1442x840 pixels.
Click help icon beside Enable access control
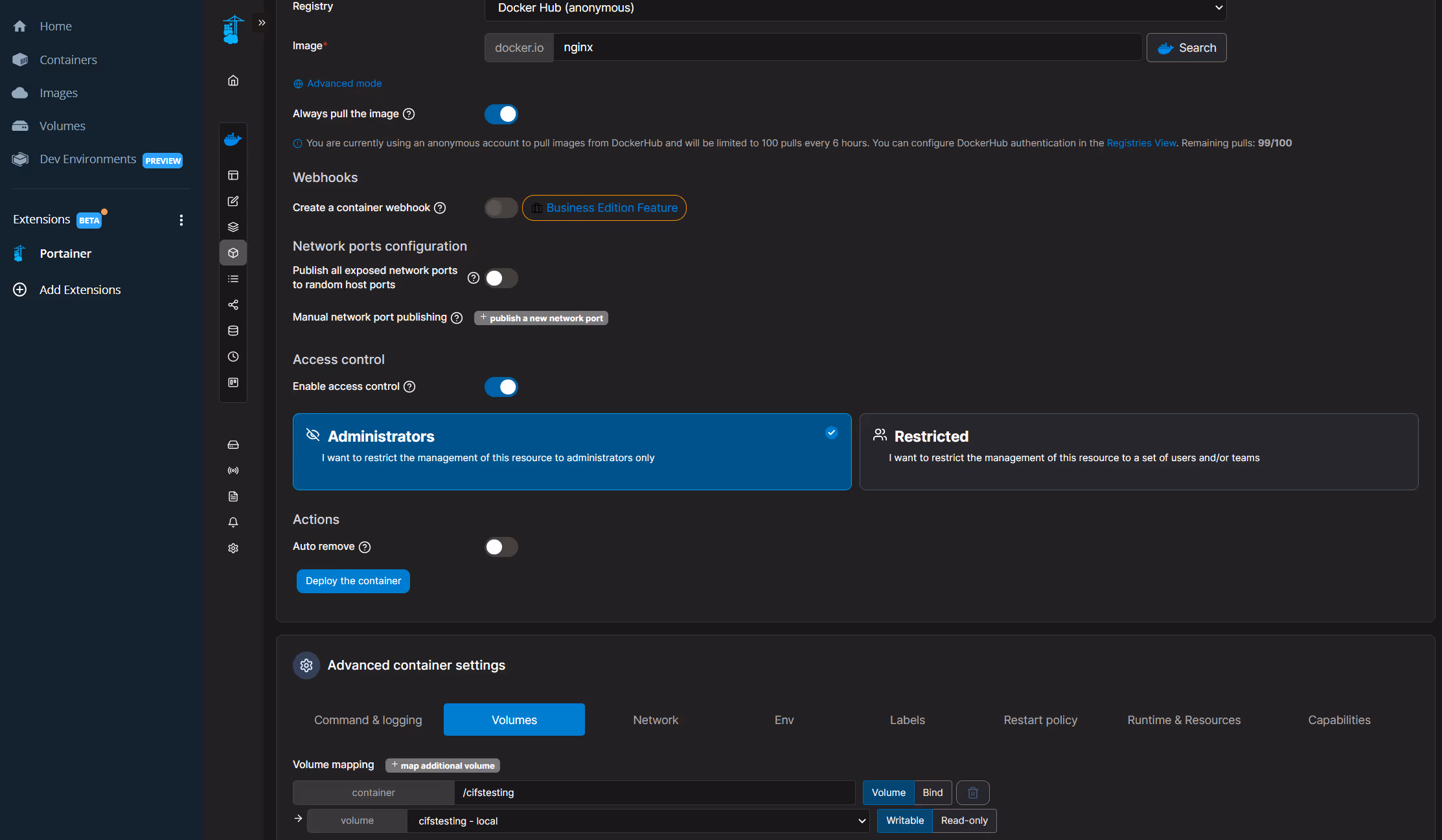coord(409,387)
